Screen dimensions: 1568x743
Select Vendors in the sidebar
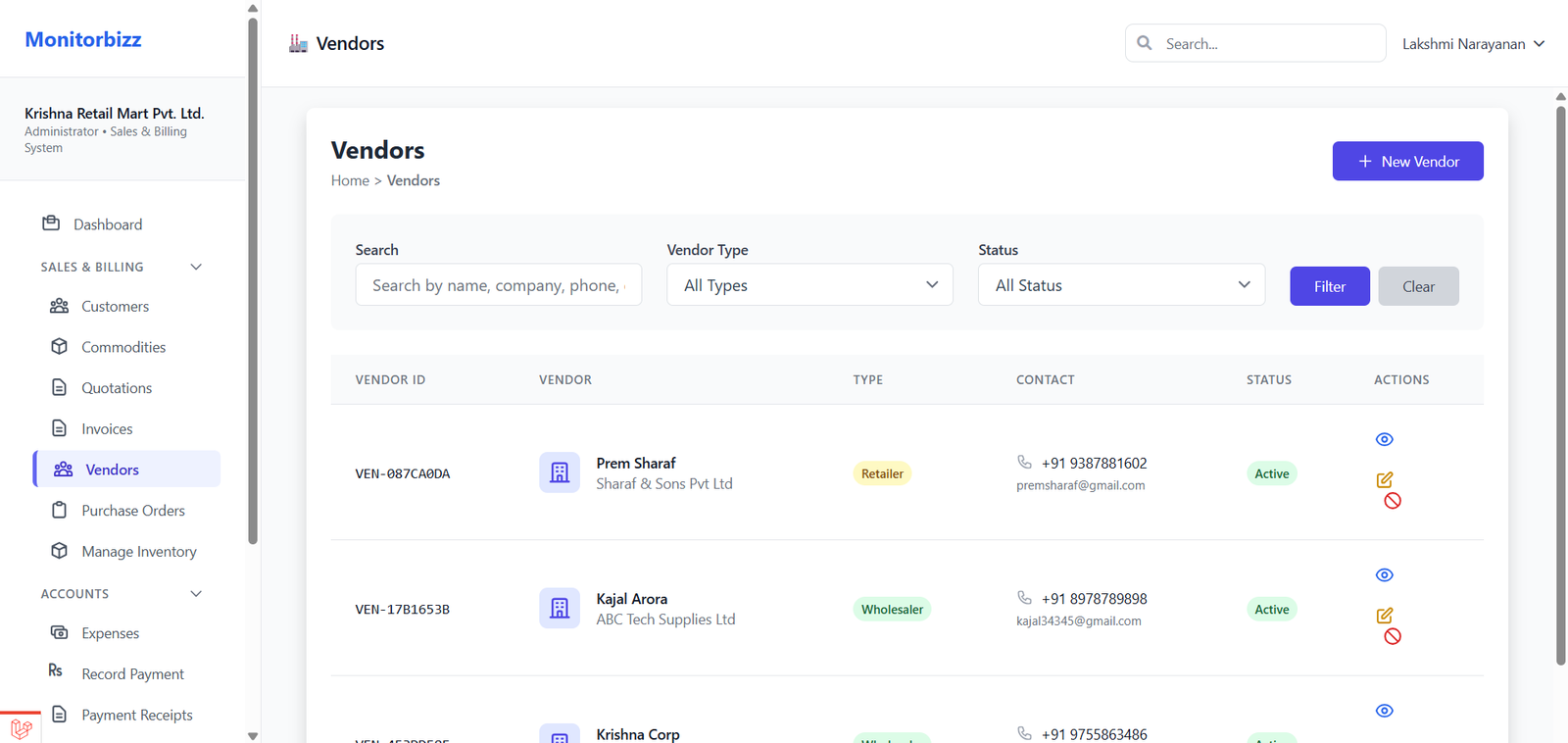(126, 470)
